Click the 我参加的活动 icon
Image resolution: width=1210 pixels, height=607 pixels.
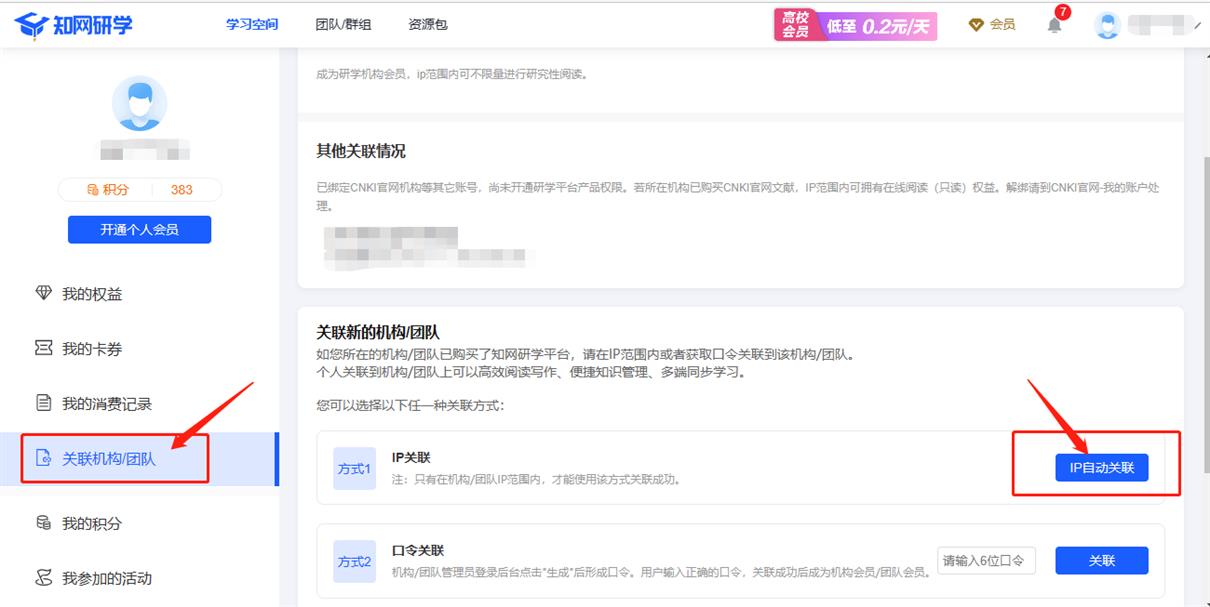click(43, 578)
